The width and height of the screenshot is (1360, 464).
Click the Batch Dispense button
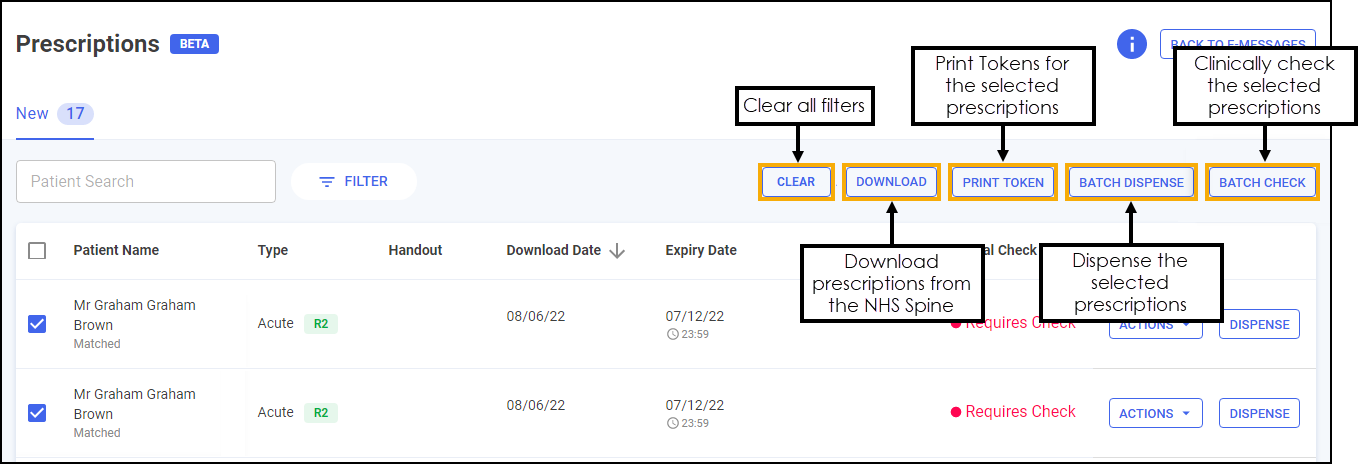(1131, 183)
